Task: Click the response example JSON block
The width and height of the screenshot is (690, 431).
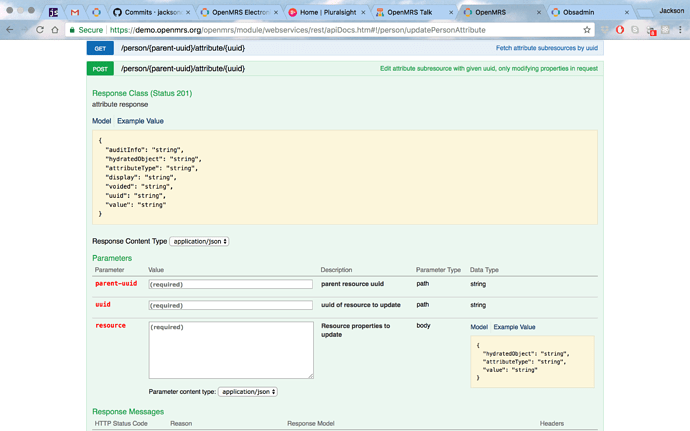Action: pyautogui.click(x=345, y=177)
